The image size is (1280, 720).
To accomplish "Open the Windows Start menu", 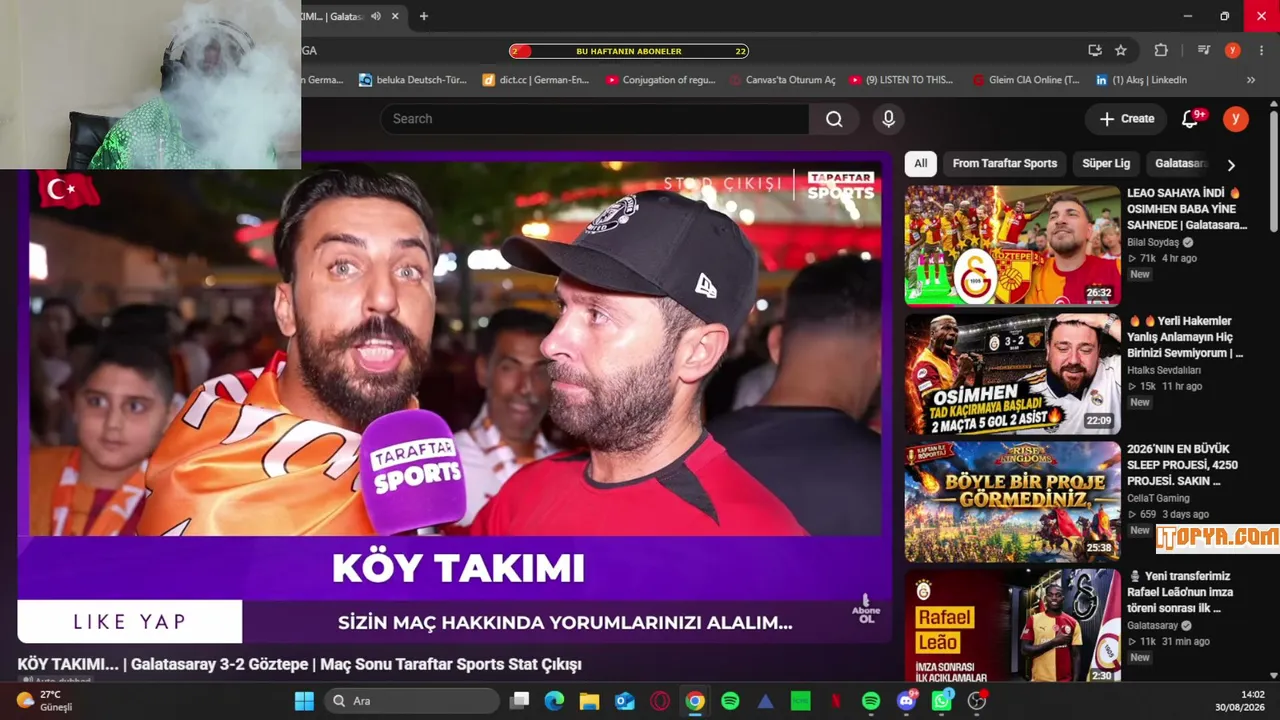I will click(305, 701).
